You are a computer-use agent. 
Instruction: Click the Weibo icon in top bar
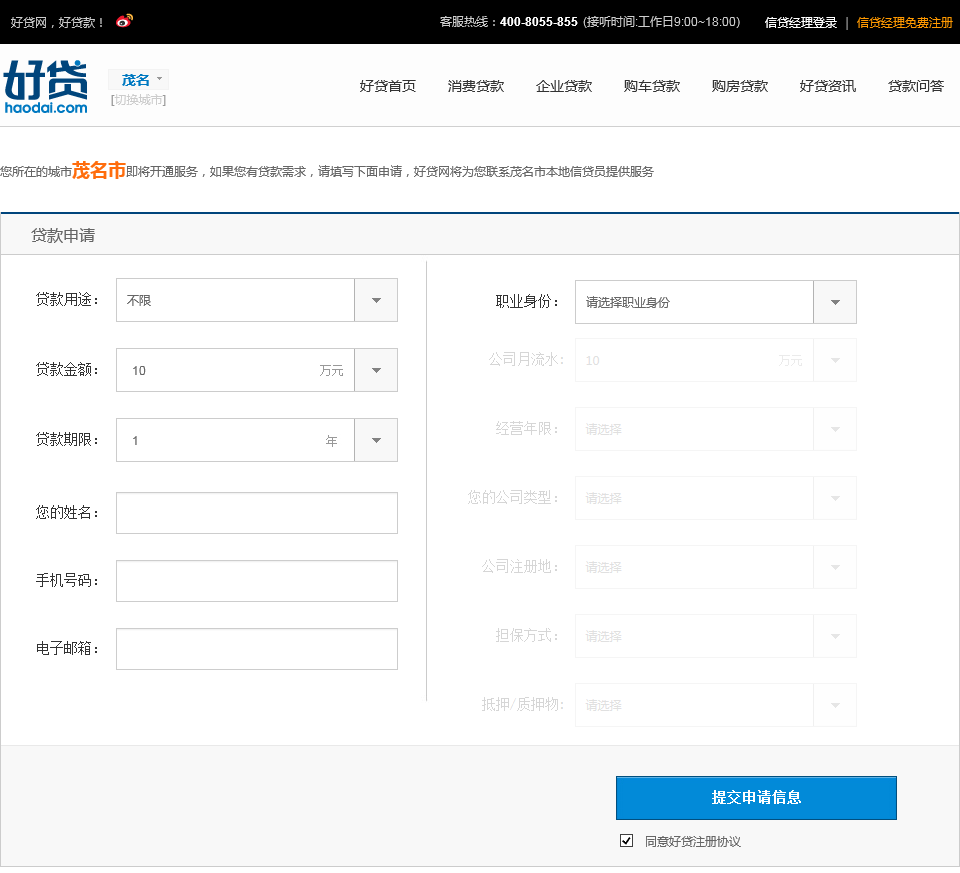(124, 21)
